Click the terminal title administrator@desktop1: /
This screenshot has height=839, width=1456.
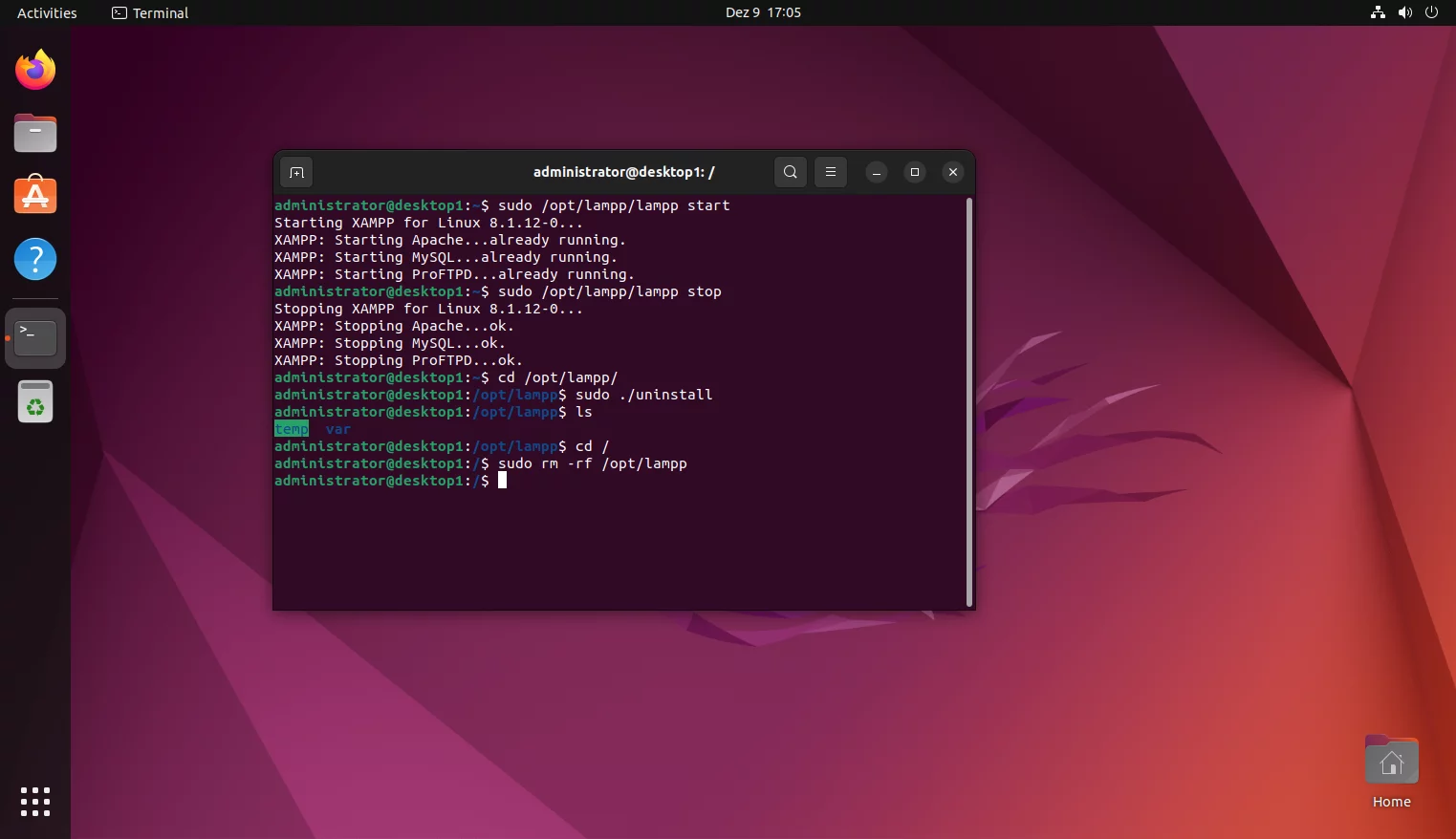[x=623, y=172]
